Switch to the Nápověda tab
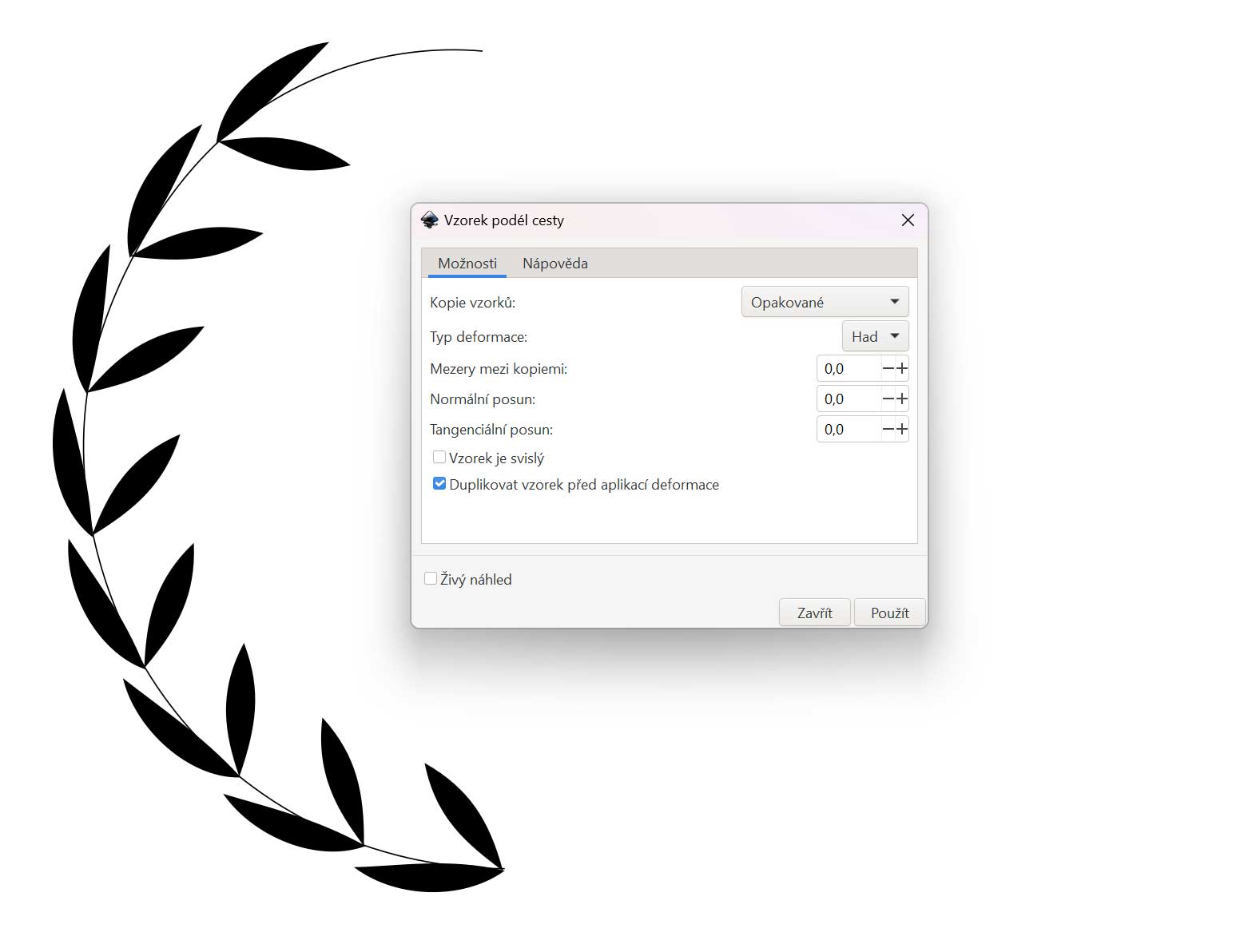This screenshot has height=952, width=1256. point(554,264)
